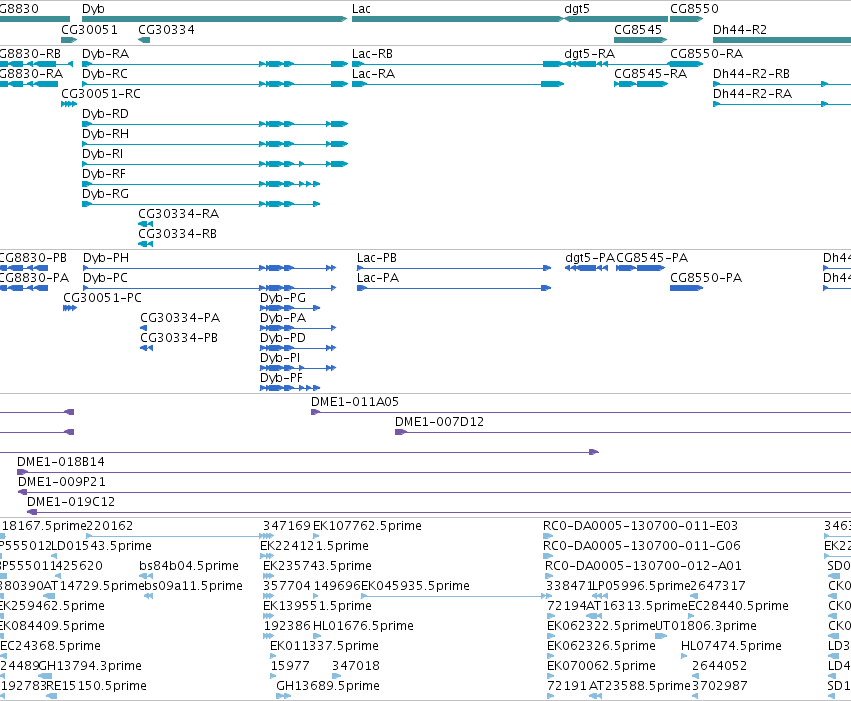The height and width of the screenshot is (701, 851).
Task: Click the CG8550 gene label
Action: 694,9
